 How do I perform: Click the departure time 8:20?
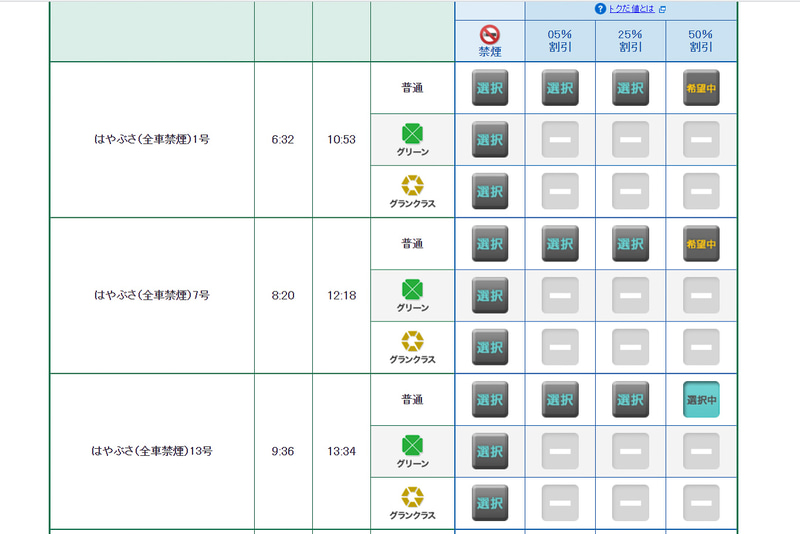[x=283, y=296]
